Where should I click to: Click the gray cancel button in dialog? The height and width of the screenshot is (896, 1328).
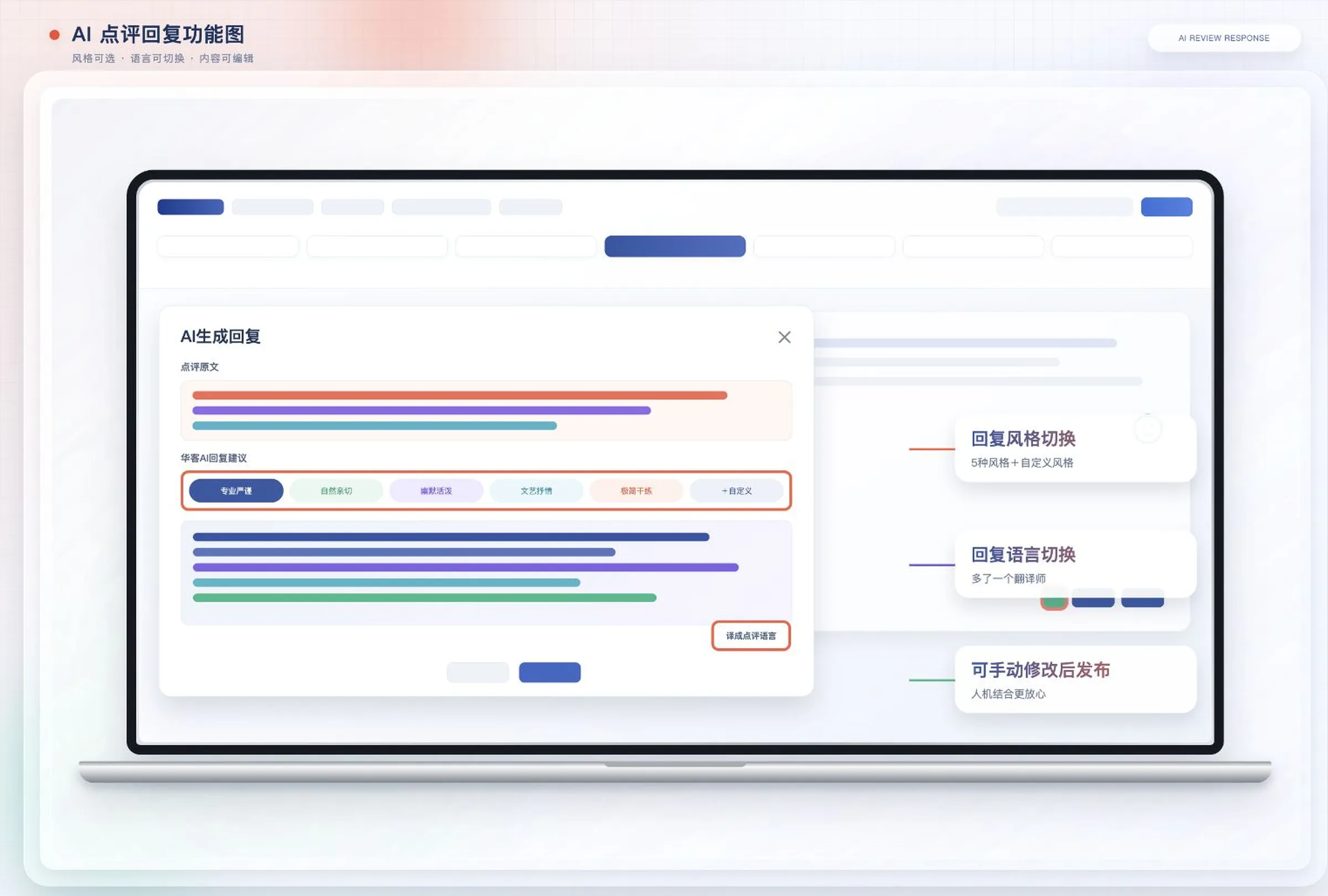click(x=478, y=672)
